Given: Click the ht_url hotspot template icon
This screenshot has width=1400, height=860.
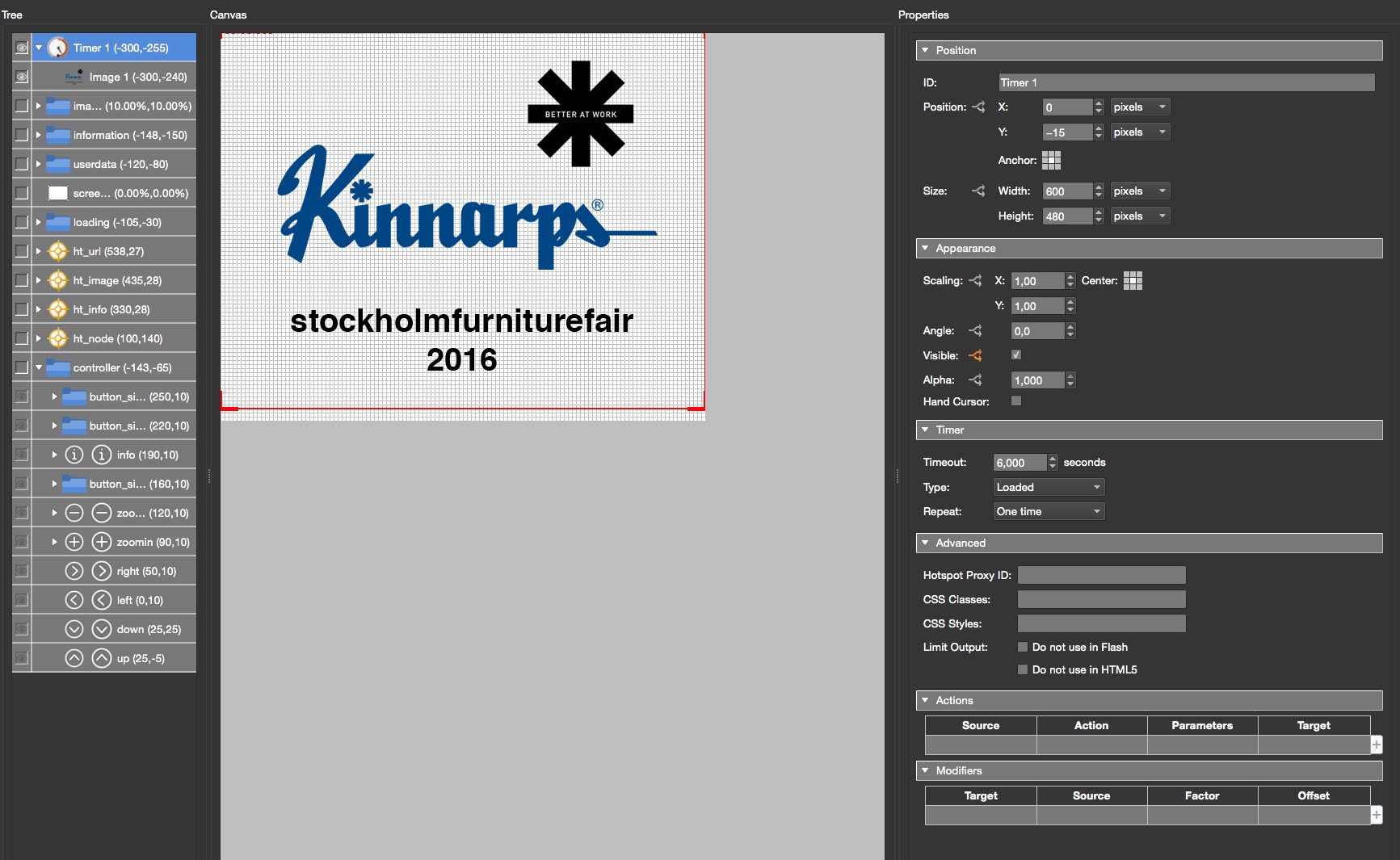Looking at the screenshot, I should (x=57, y=251).
